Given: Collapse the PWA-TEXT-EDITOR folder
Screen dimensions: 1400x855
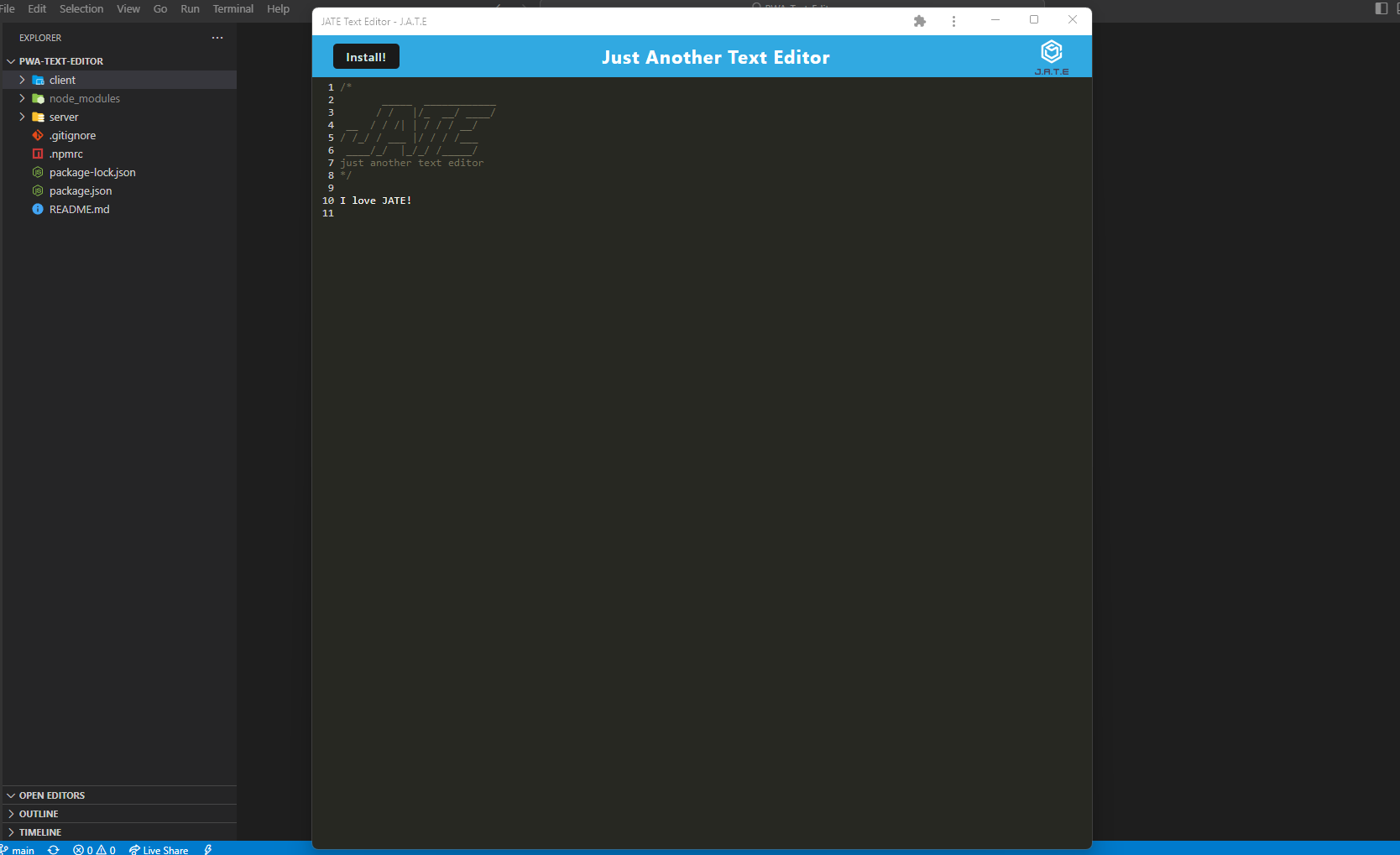Looking at the screenshot, I should coord(11,60).
